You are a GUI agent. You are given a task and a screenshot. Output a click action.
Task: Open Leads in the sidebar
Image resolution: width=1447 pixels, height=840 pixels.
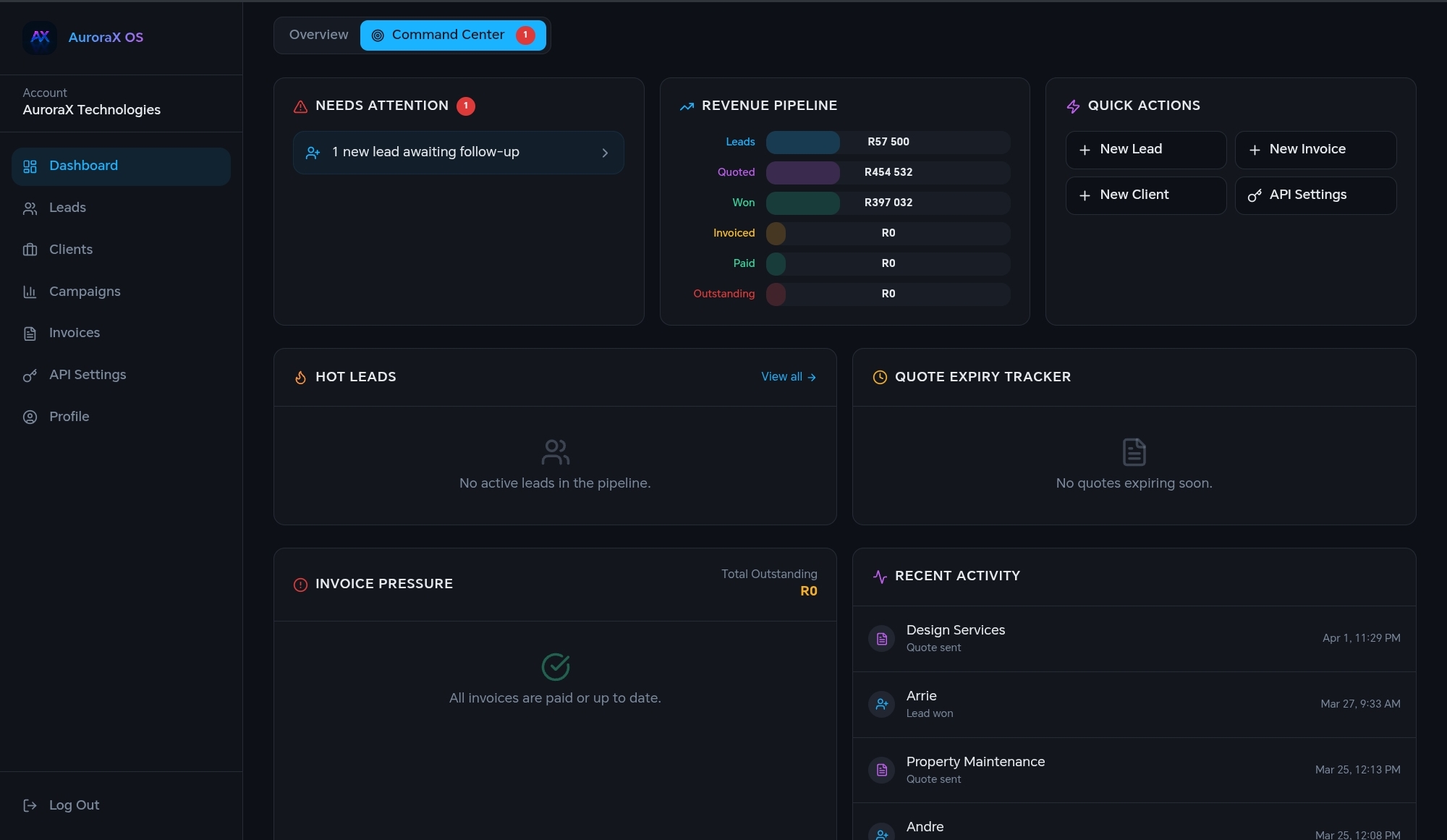(x=121, y=208)
